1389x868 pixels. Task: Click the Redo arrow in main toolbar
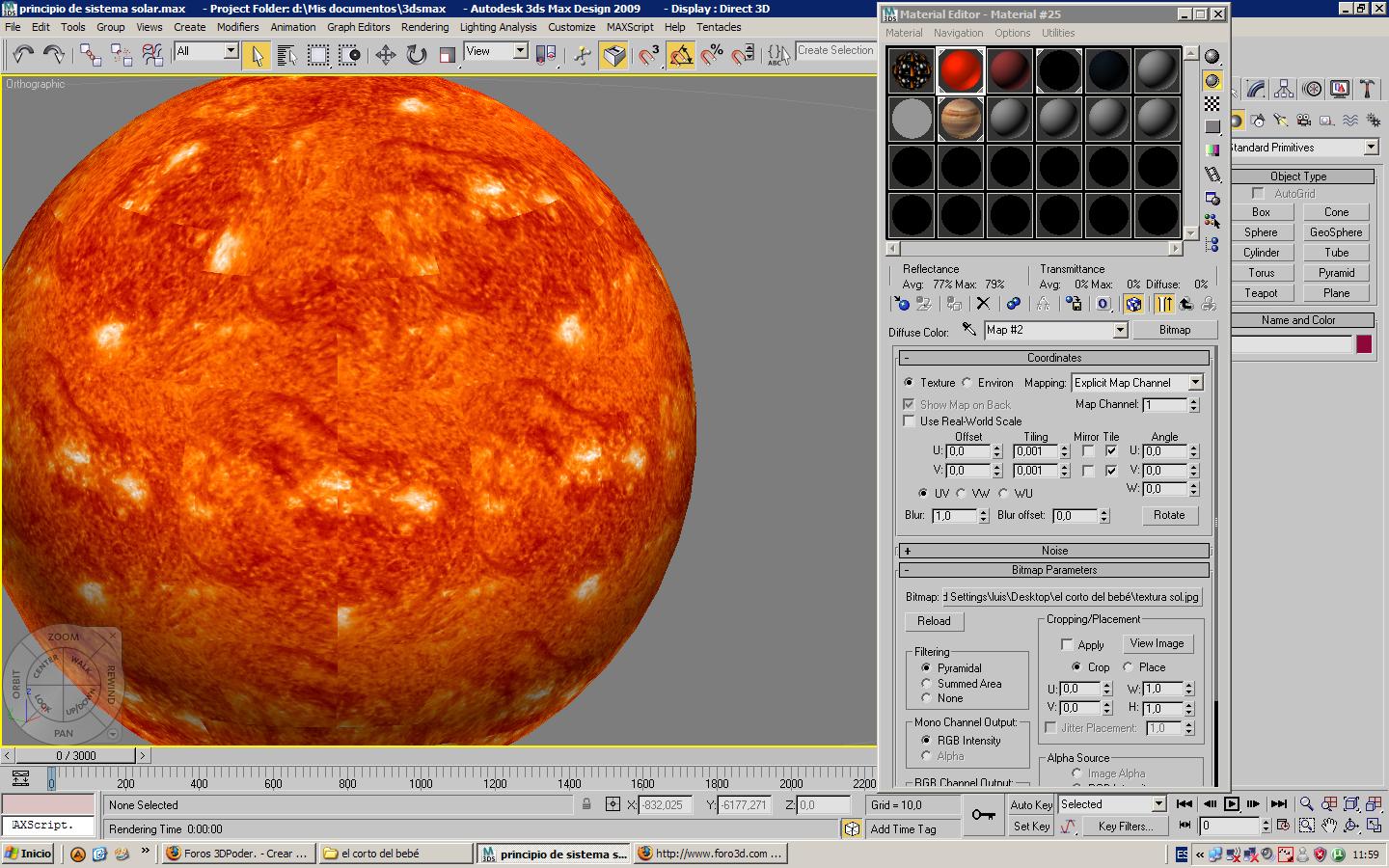click(x=54, y=55)
